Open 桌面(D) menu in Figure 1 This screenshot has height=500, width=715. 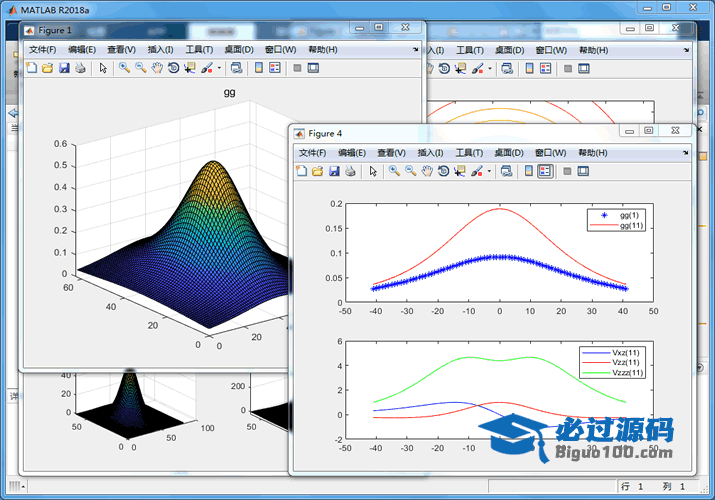click(x=239, y=50)
